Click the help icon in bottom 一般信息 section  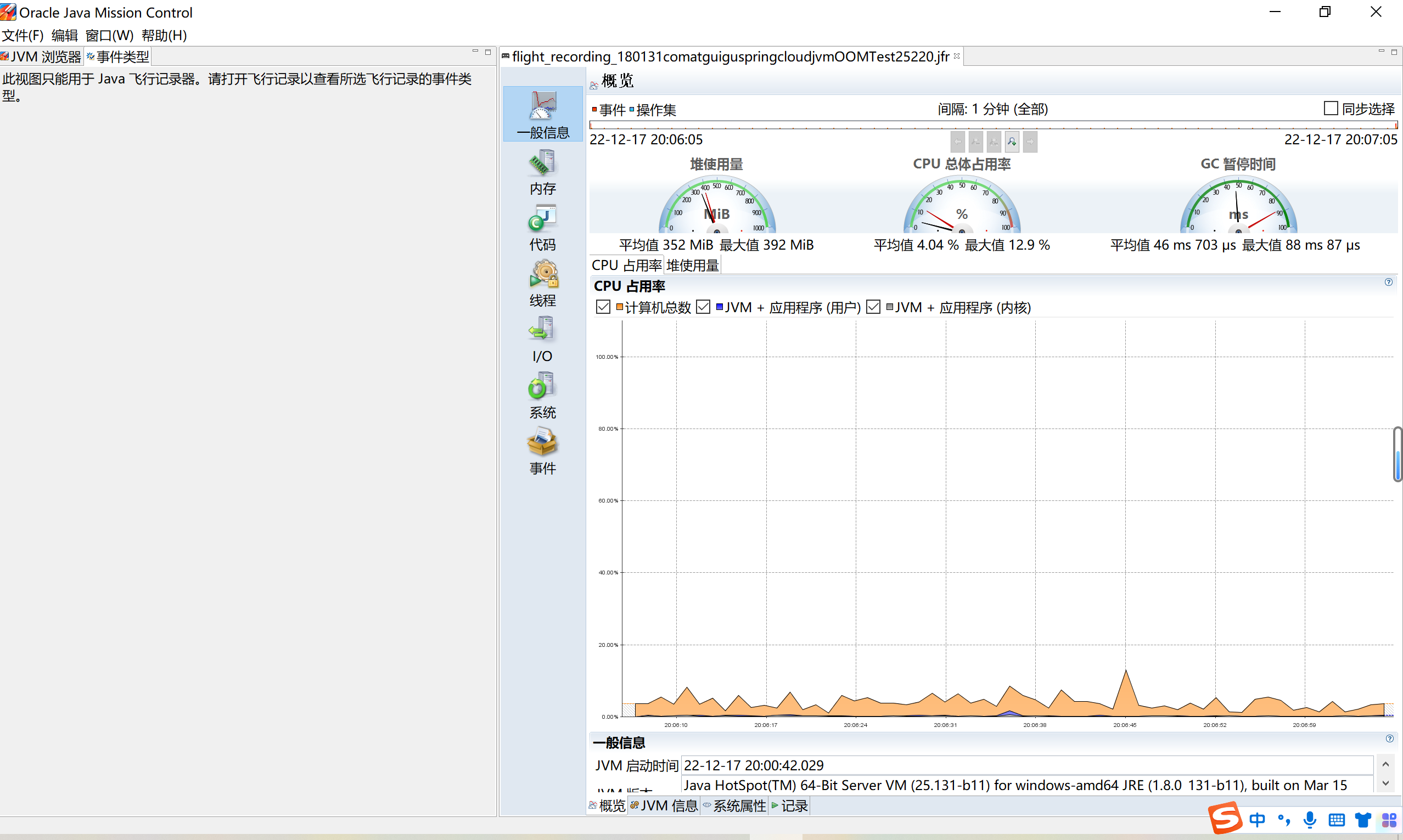1389,738
